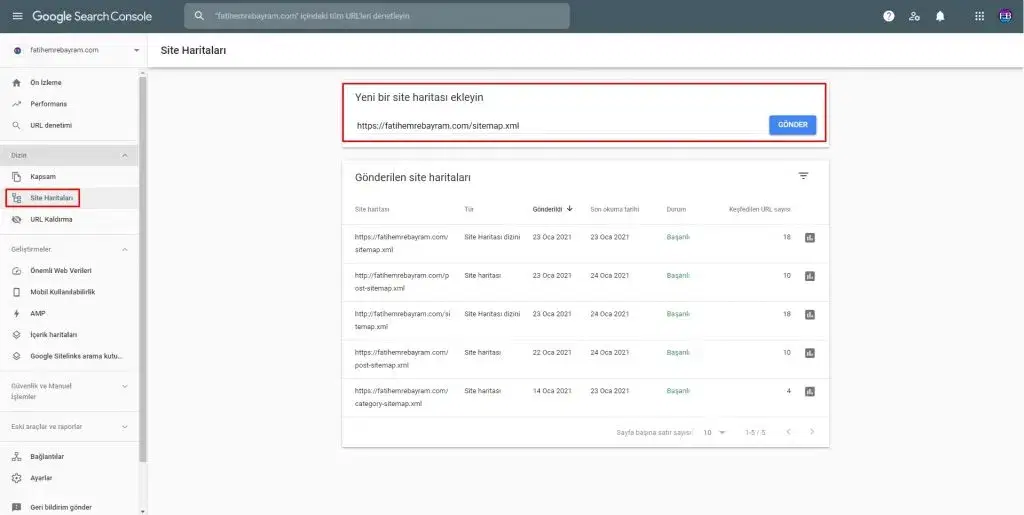
Task: Open chart icon for category-sitemap.xml row
Action: coord(810,392)
